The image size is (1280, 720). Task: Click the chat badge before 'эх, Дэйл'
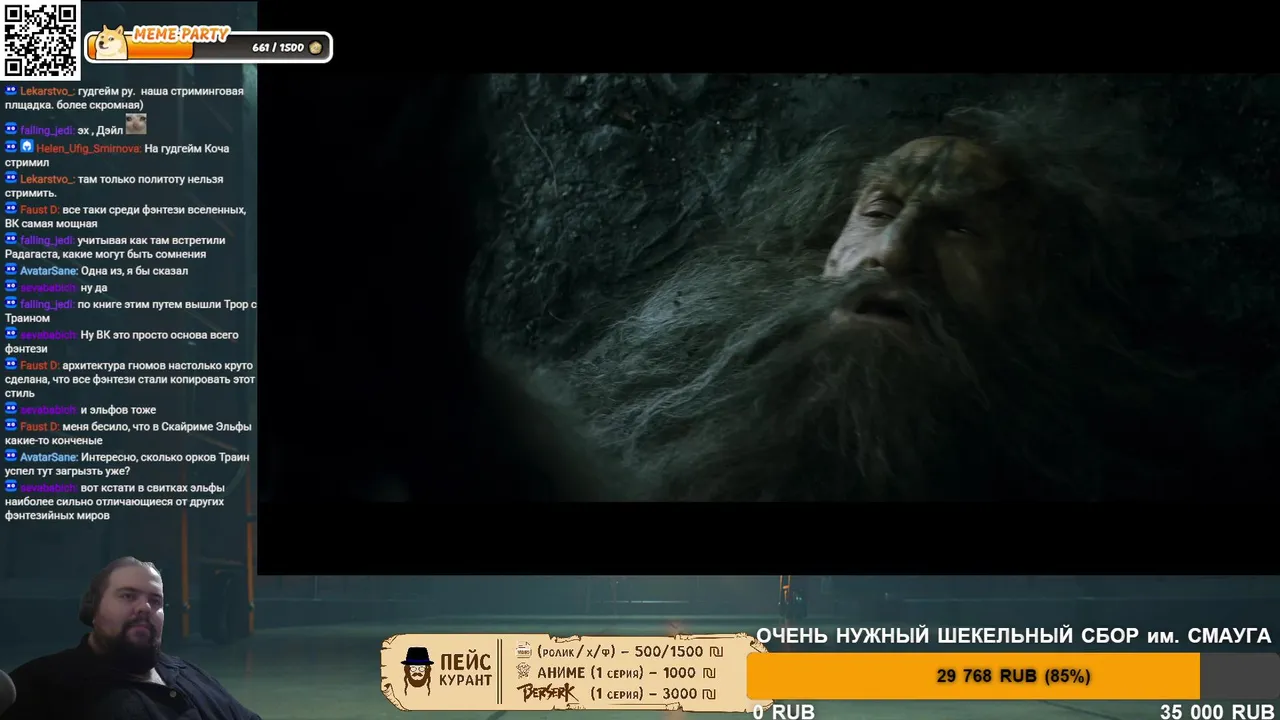(x=11, y=129)
